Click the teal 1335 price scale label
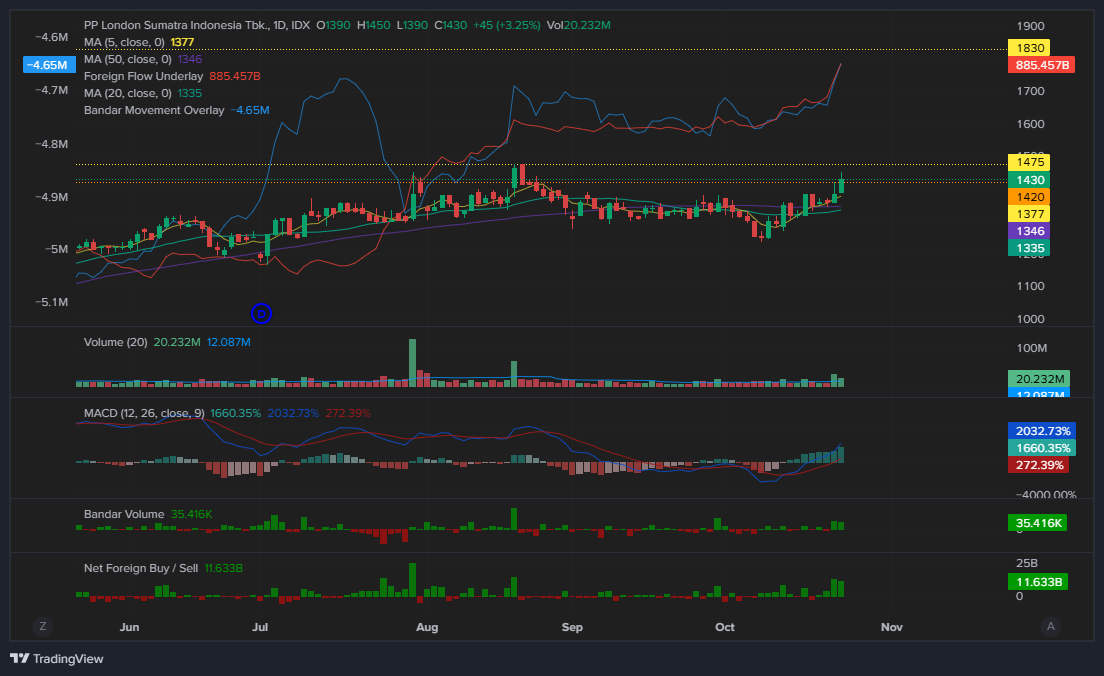1104x676 pixels. [1029, 248]
